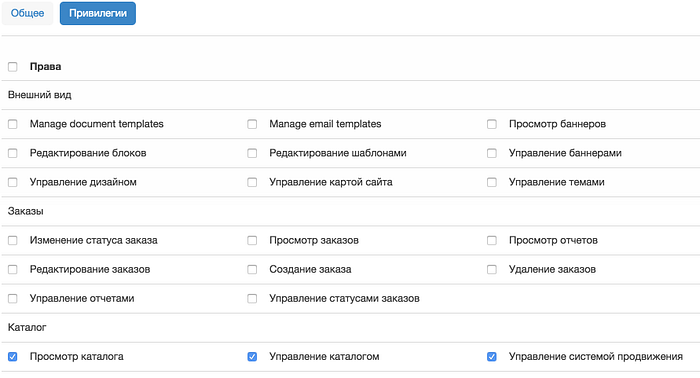Click the Каталог section heading
The width and height of the screenshot is (700, 378).
coord(27,328)
